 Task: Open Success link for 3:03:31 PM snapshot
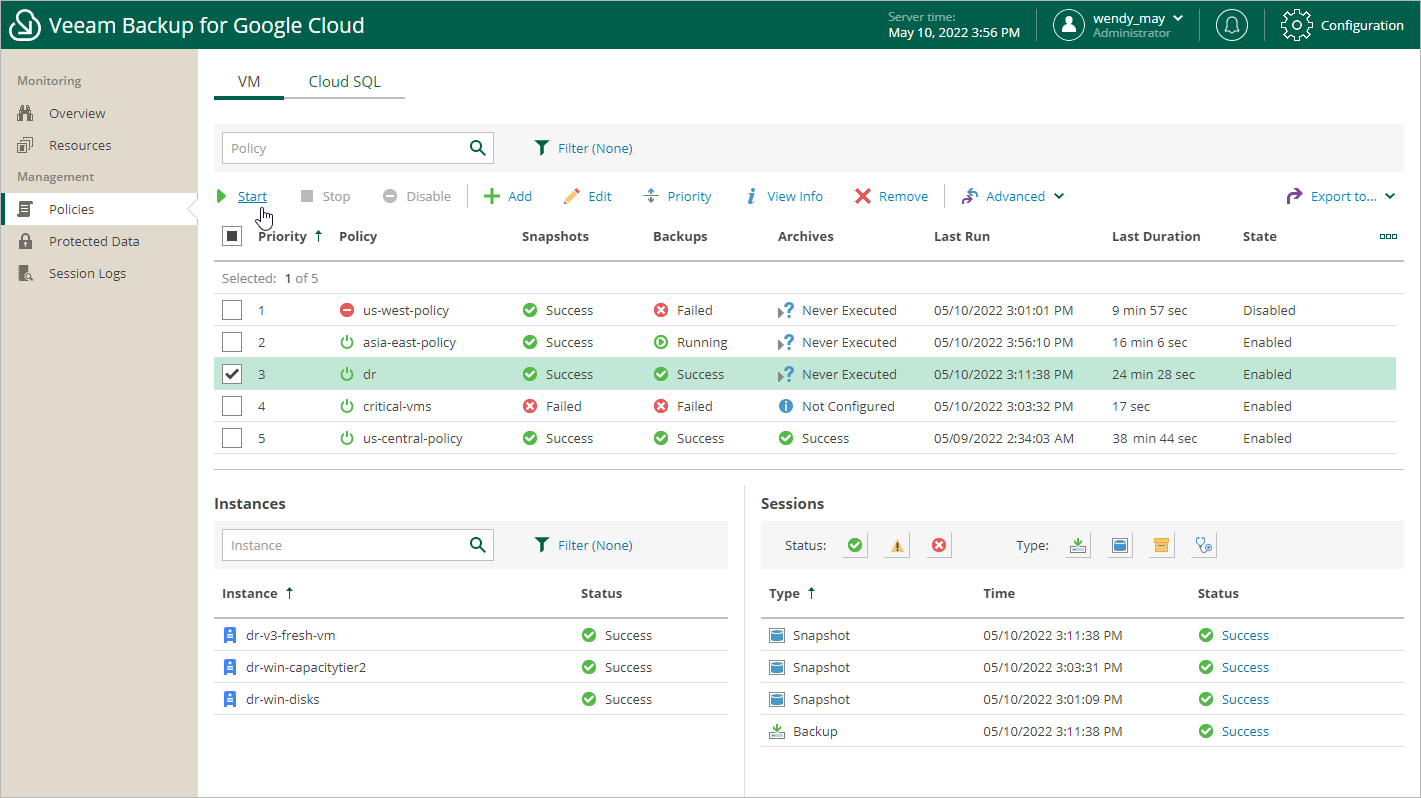tap(1245, 667)
